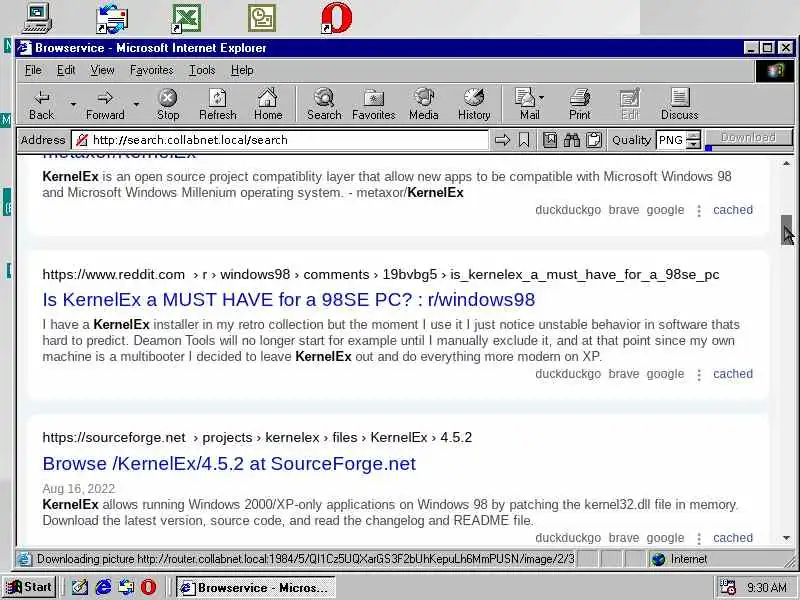Click the page icon in the address field
Screen dimensions: 800x600
[82, 140]
